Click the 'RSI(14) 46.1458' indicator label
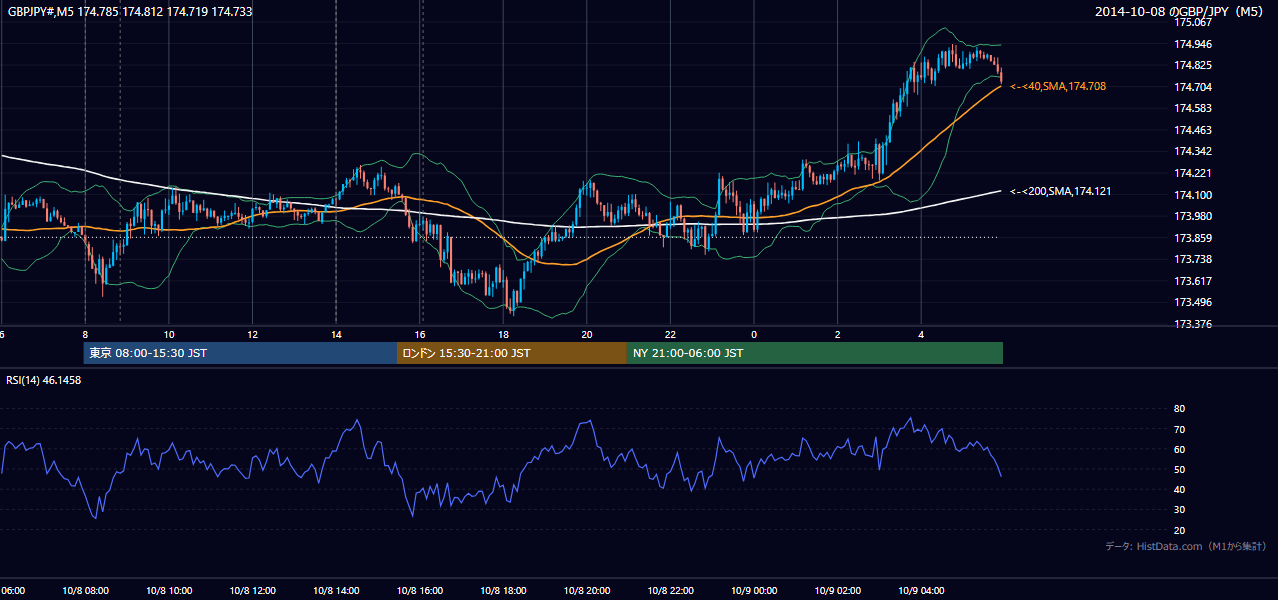The height and width of the screenshot is (600, 1278). click(44, 381)
